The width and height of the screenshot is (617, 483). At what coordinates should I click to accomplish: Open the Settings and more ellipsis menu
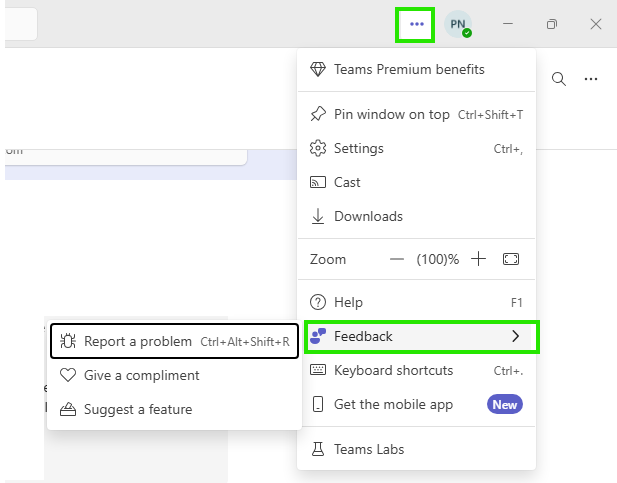[415, 24]
